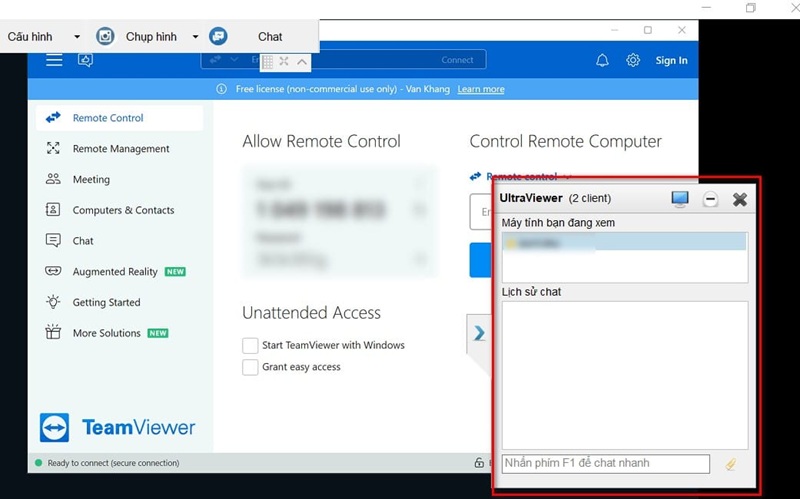Click the paperclip attach file icon

[731, 464]
